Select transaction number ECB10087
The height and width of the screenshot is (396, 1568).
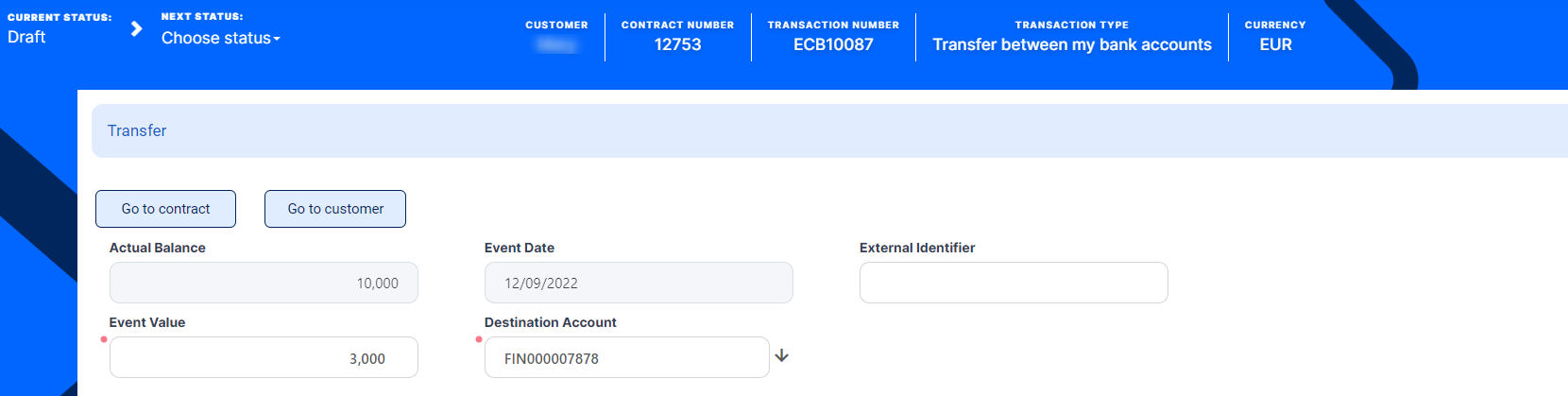833,44
